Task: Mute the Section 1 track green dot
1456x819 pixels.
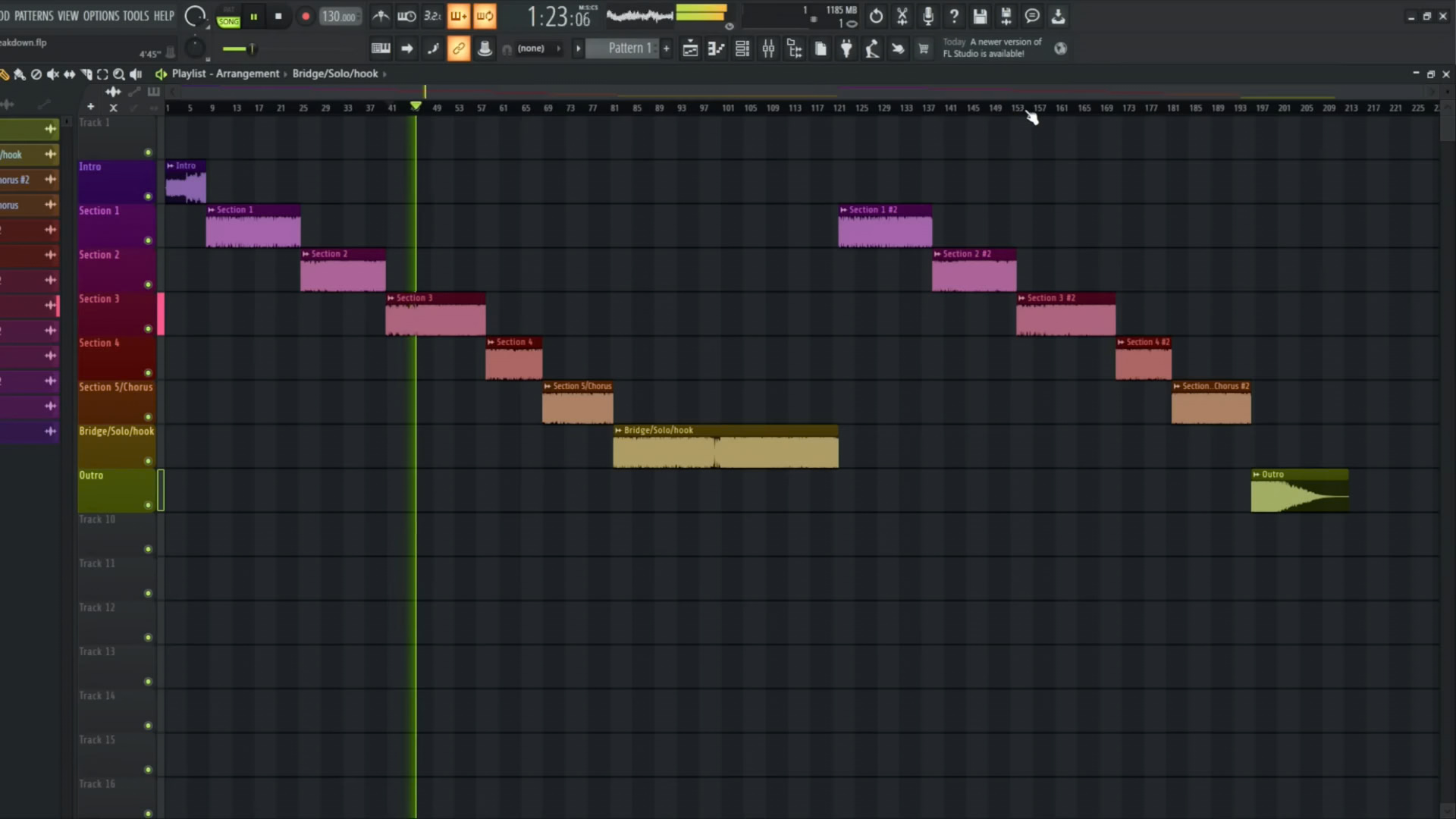Action: click(148, 240)
